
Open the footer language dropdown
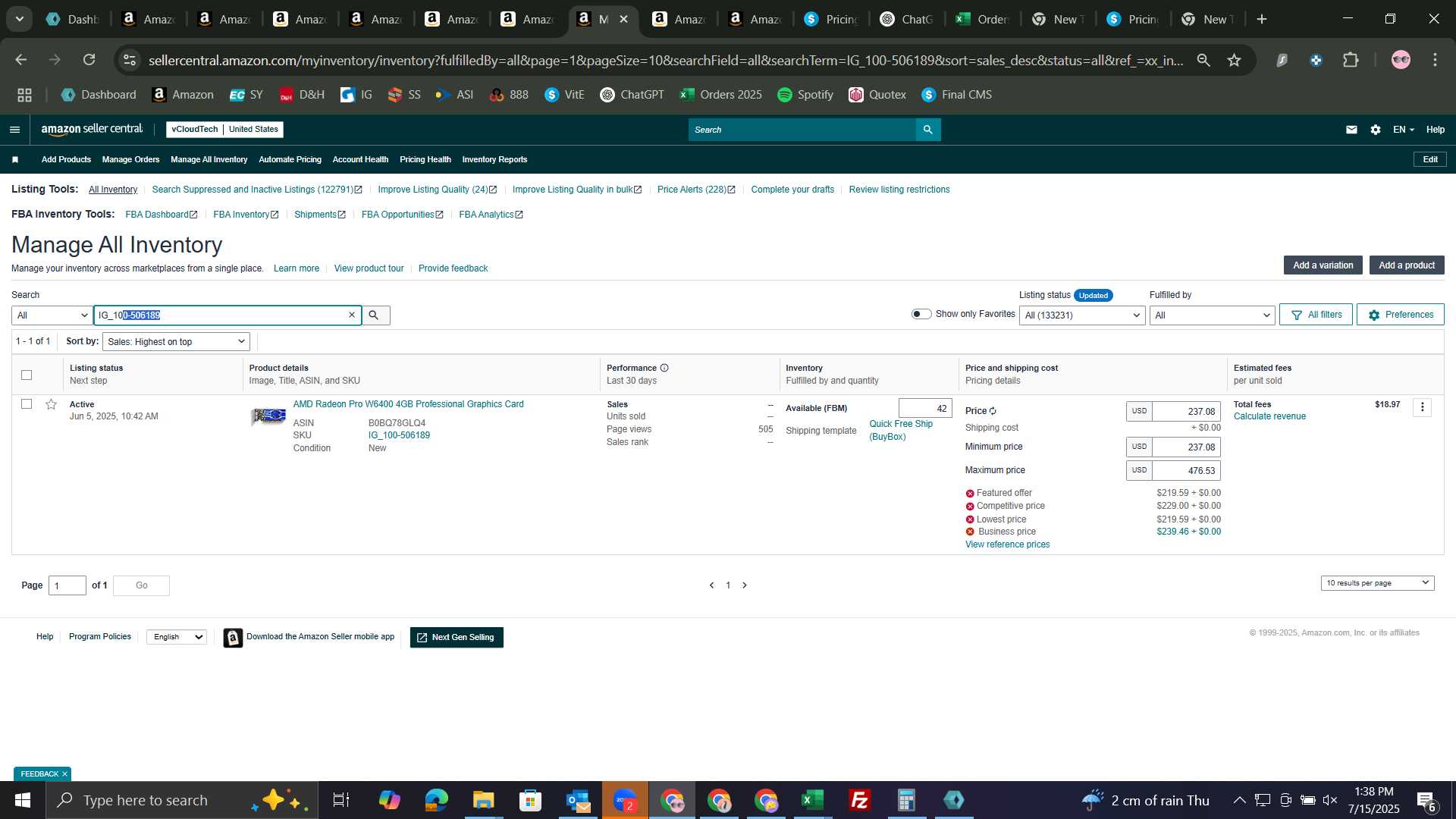click(177, 637)
